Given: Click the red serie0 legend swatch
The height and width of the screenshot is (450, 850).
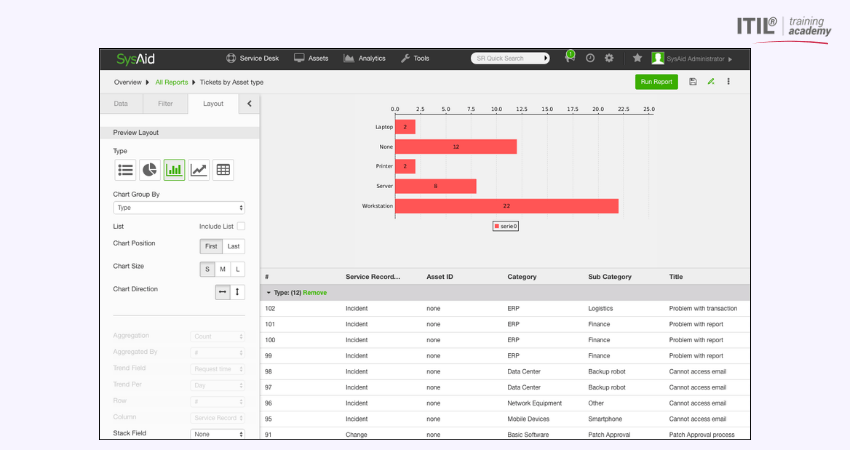Looking at the screenshot, I should coord(498,226).
